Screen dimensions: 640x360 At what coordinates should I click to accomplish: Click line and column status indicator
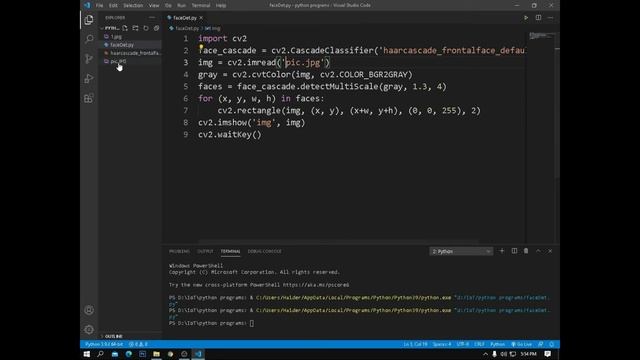click(x=416, y=344)
